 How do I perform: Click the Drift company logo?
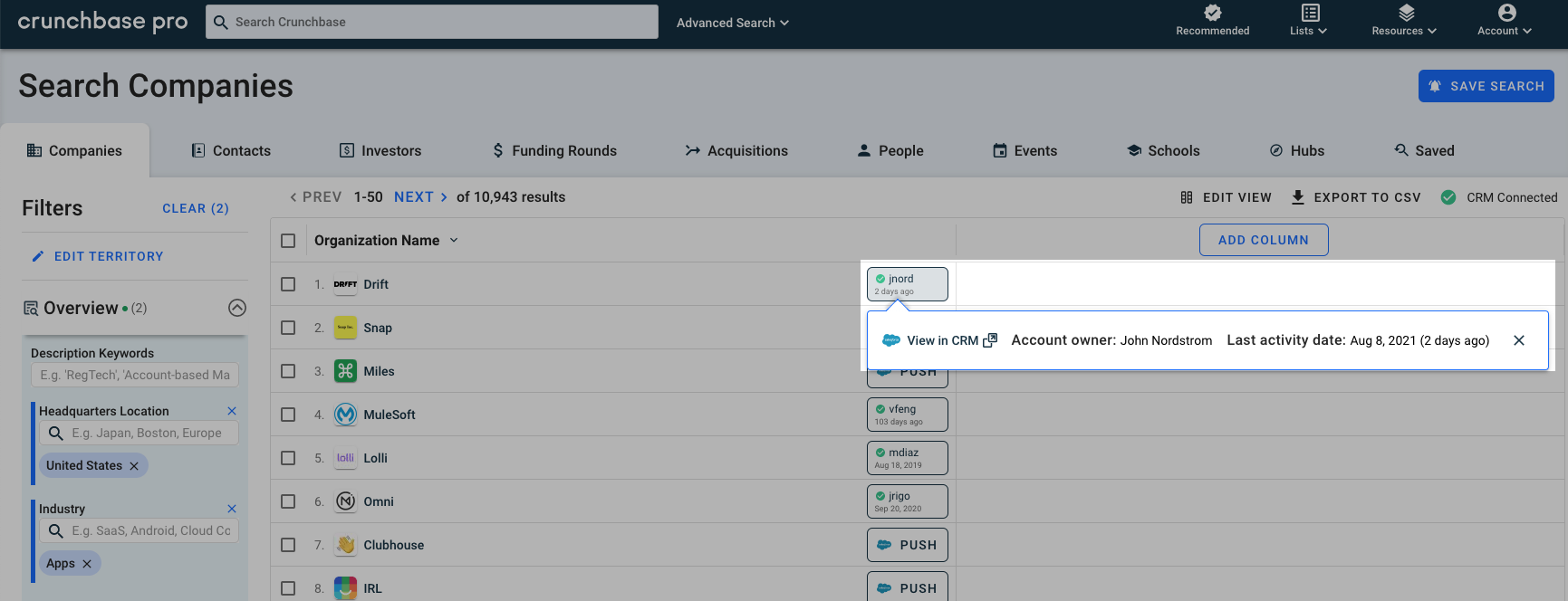(345, 284)
